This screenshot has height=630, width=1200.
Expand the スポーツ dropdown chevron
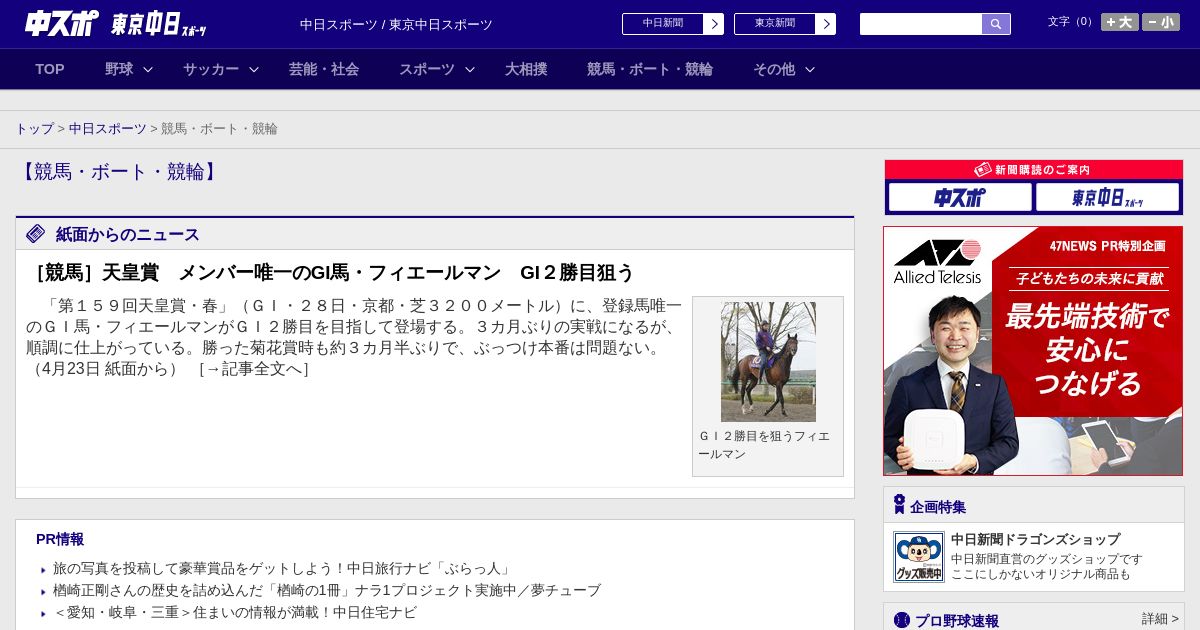point(470,69)
